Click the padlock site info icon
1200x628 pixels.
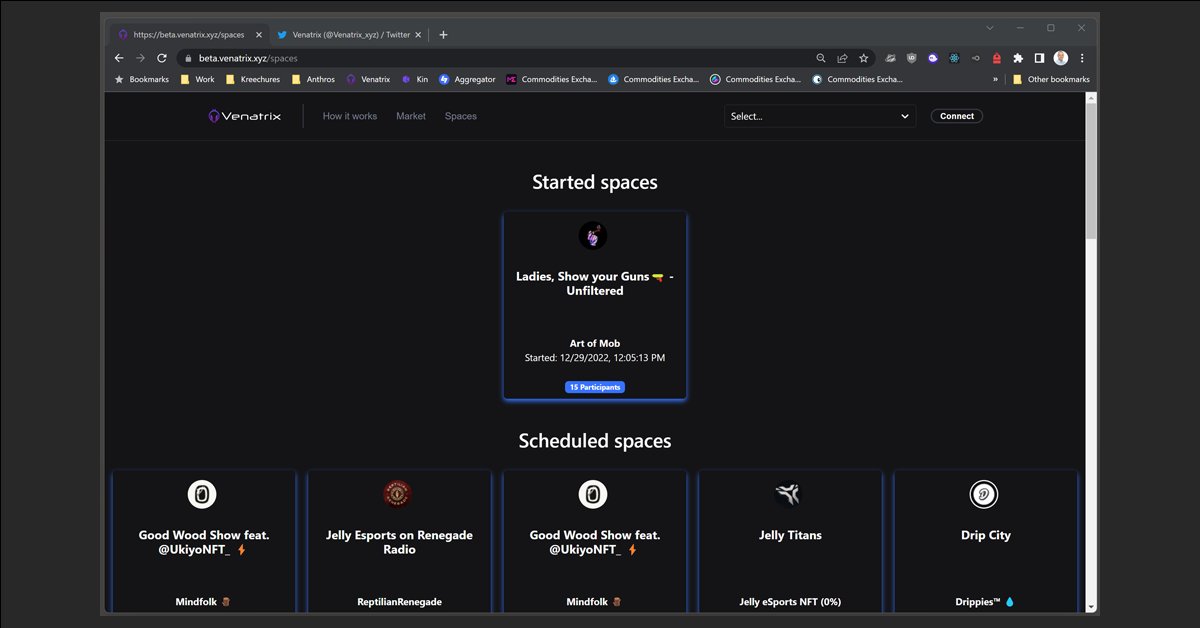tap(186, 58)
